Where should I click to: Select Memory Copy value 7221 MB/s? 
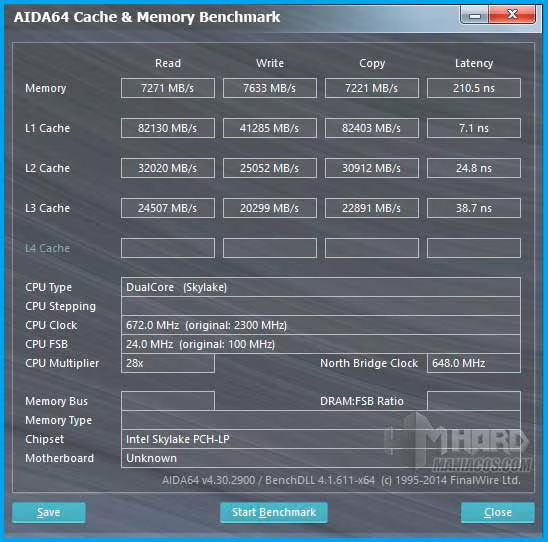[x=372, y=88]
